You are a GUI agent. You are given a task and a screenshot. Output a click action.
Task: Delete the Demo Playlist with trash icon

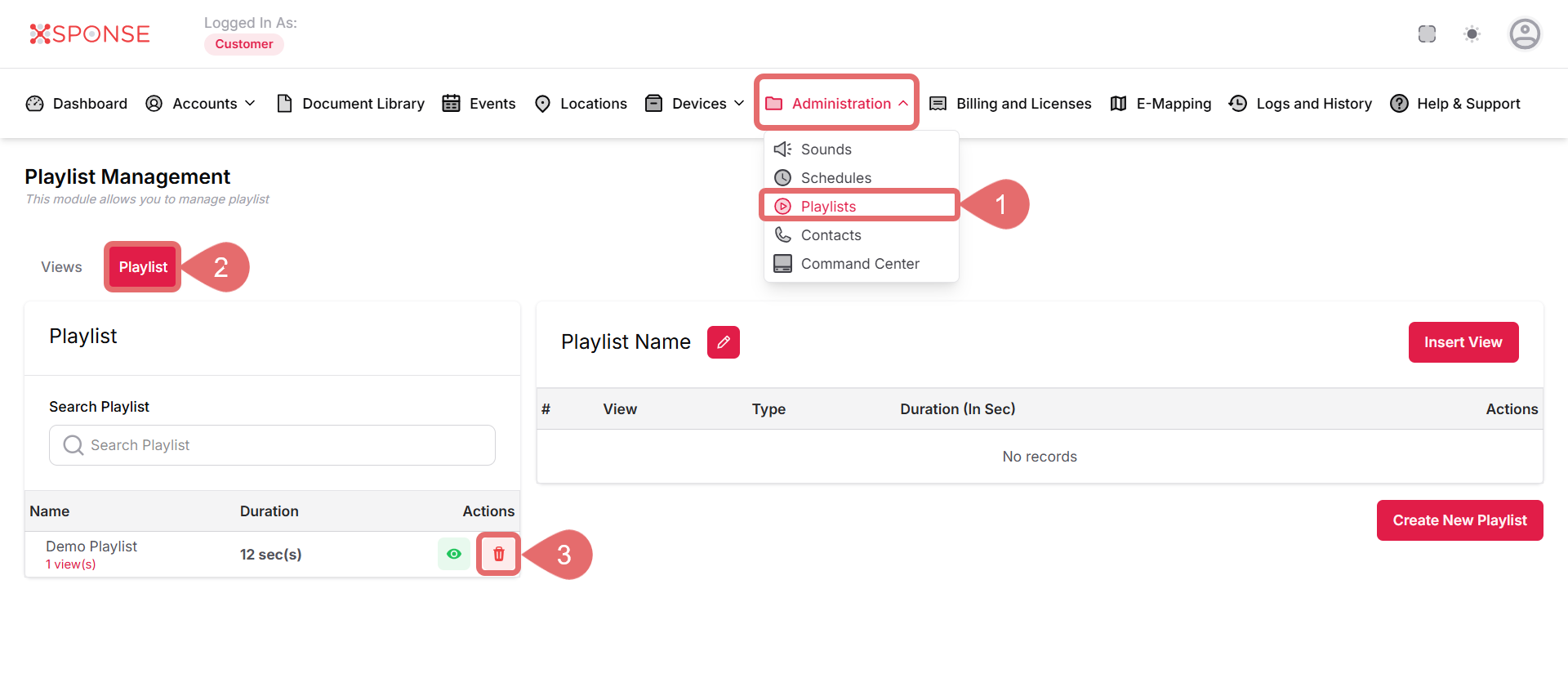498,554
